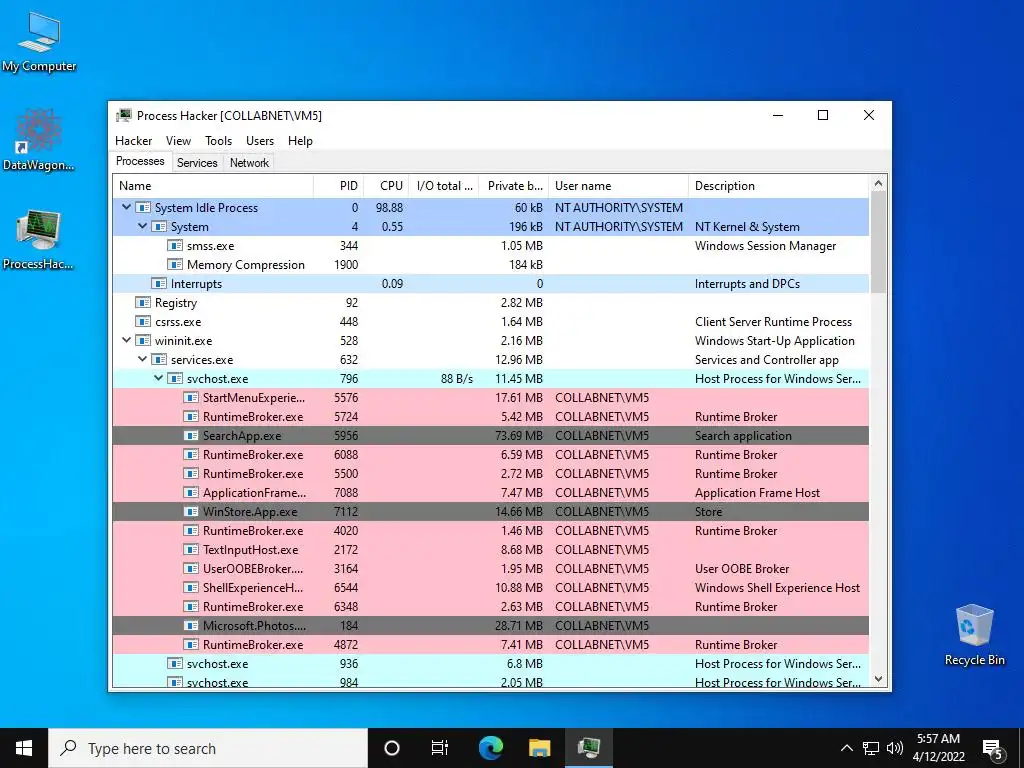
Task: Click the icon beside TextInputHost.exe
Action: coord(191,549)
